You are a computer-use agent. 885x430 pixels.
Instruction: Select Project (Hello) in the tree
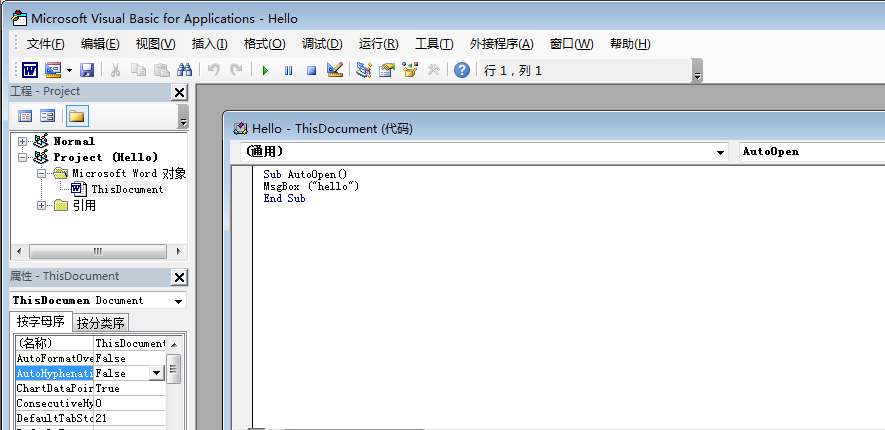coord(106,157)
